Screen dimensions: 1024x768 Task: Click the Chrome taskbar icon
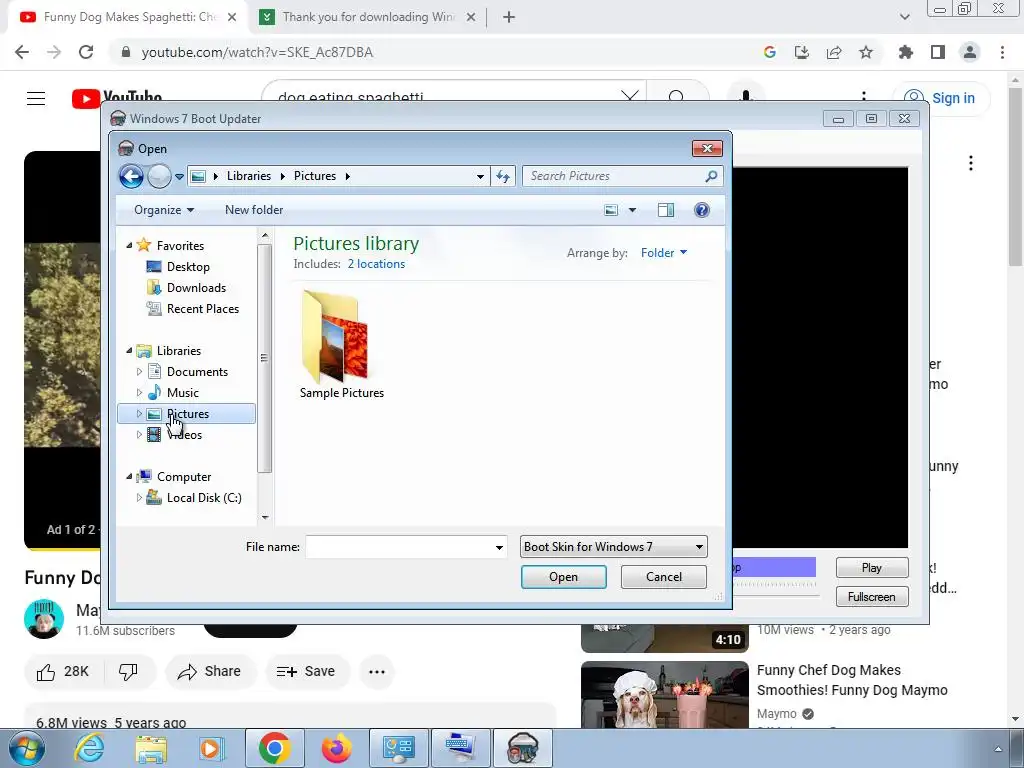275,748
